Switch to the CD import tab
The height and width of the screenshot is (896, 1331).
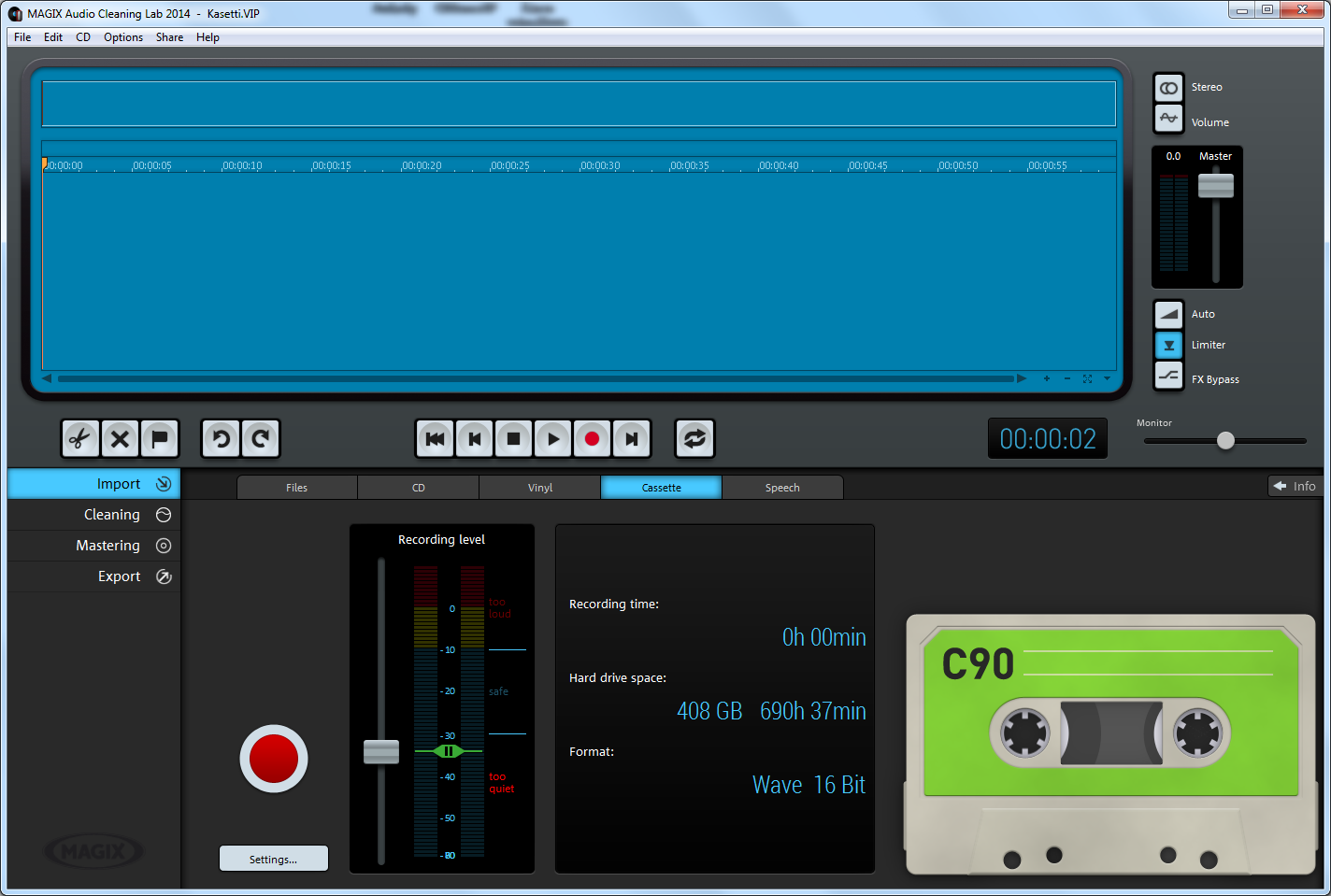coord(419,488)
